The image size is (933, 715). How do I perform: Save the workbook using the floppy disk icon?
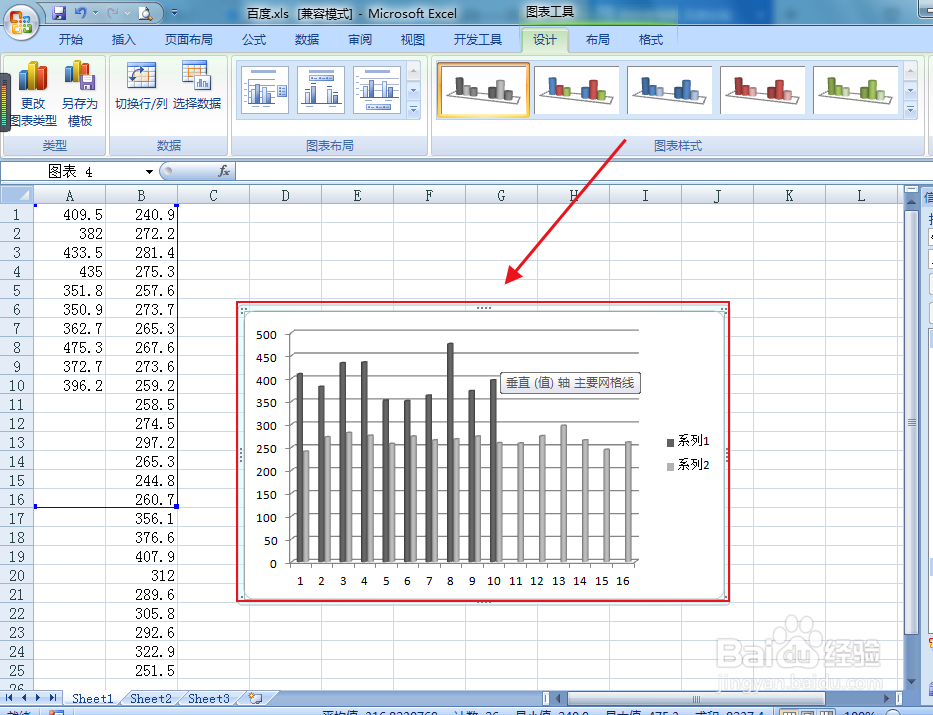(58, 12)
